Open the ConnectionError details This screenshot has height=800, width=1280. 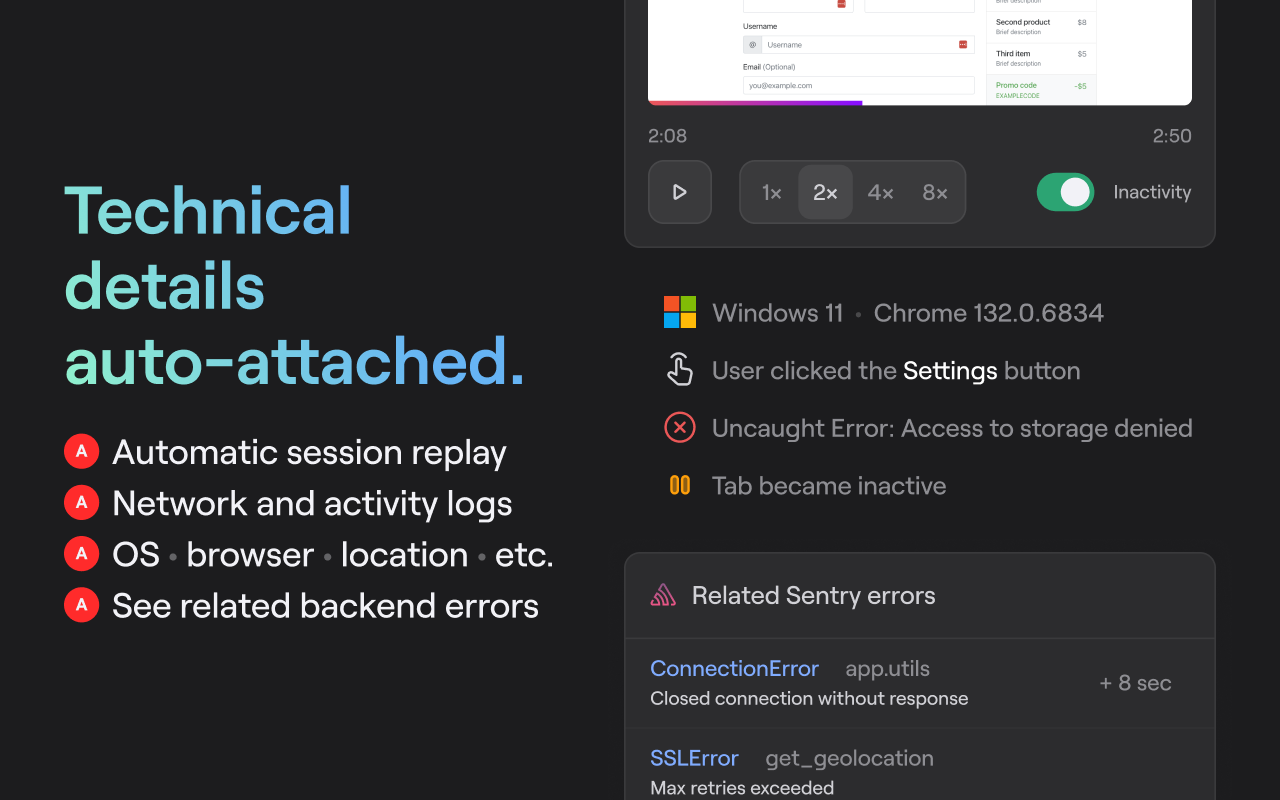(734, 668)
